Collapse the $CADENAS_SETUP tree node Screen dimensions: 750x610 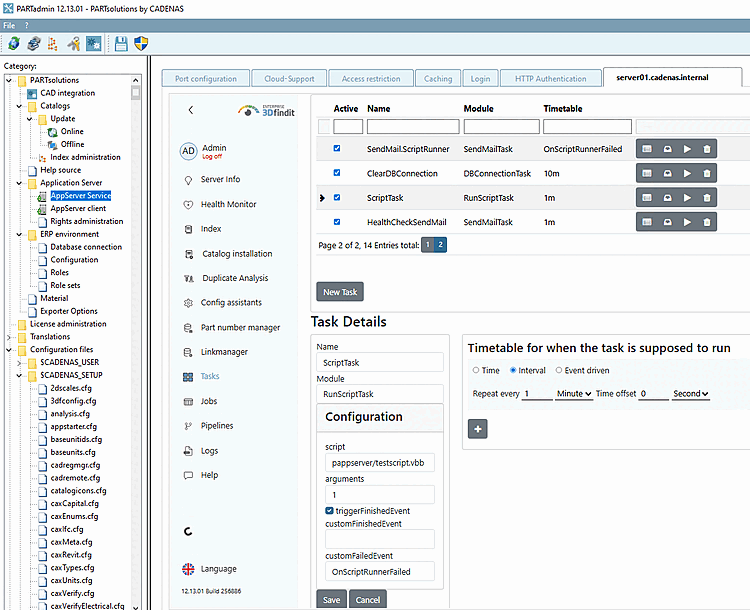coord(19,376)
